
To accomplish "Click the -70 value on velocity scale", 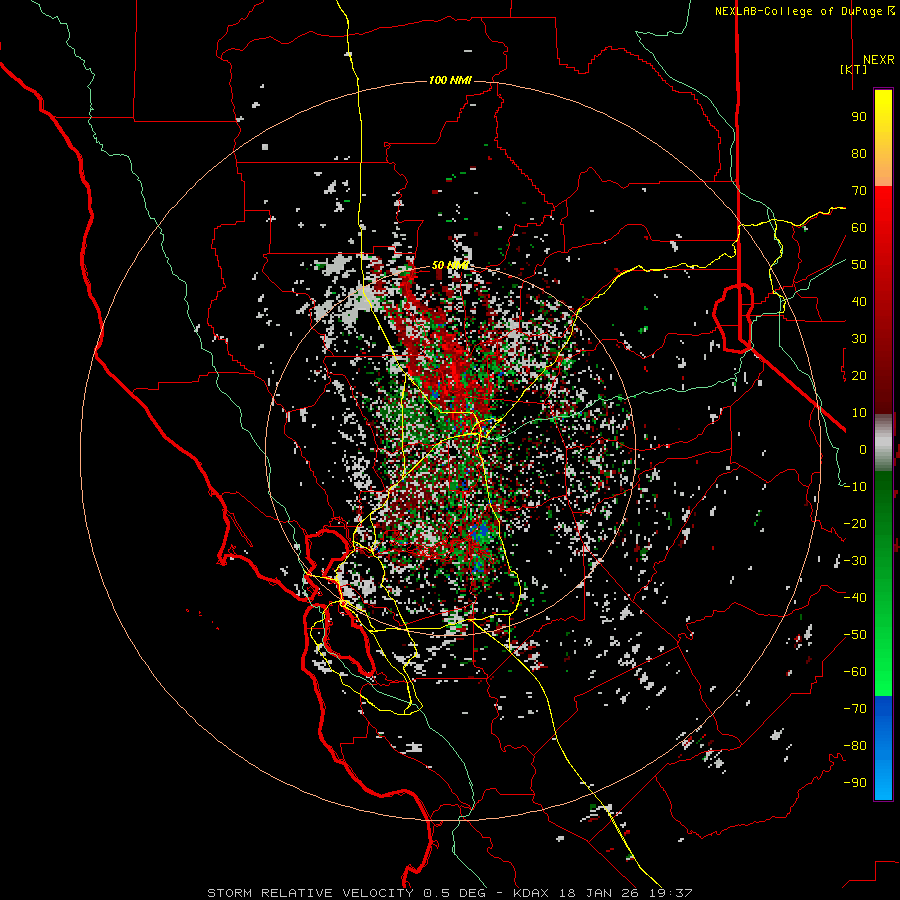I will click(x=855, y=709).
